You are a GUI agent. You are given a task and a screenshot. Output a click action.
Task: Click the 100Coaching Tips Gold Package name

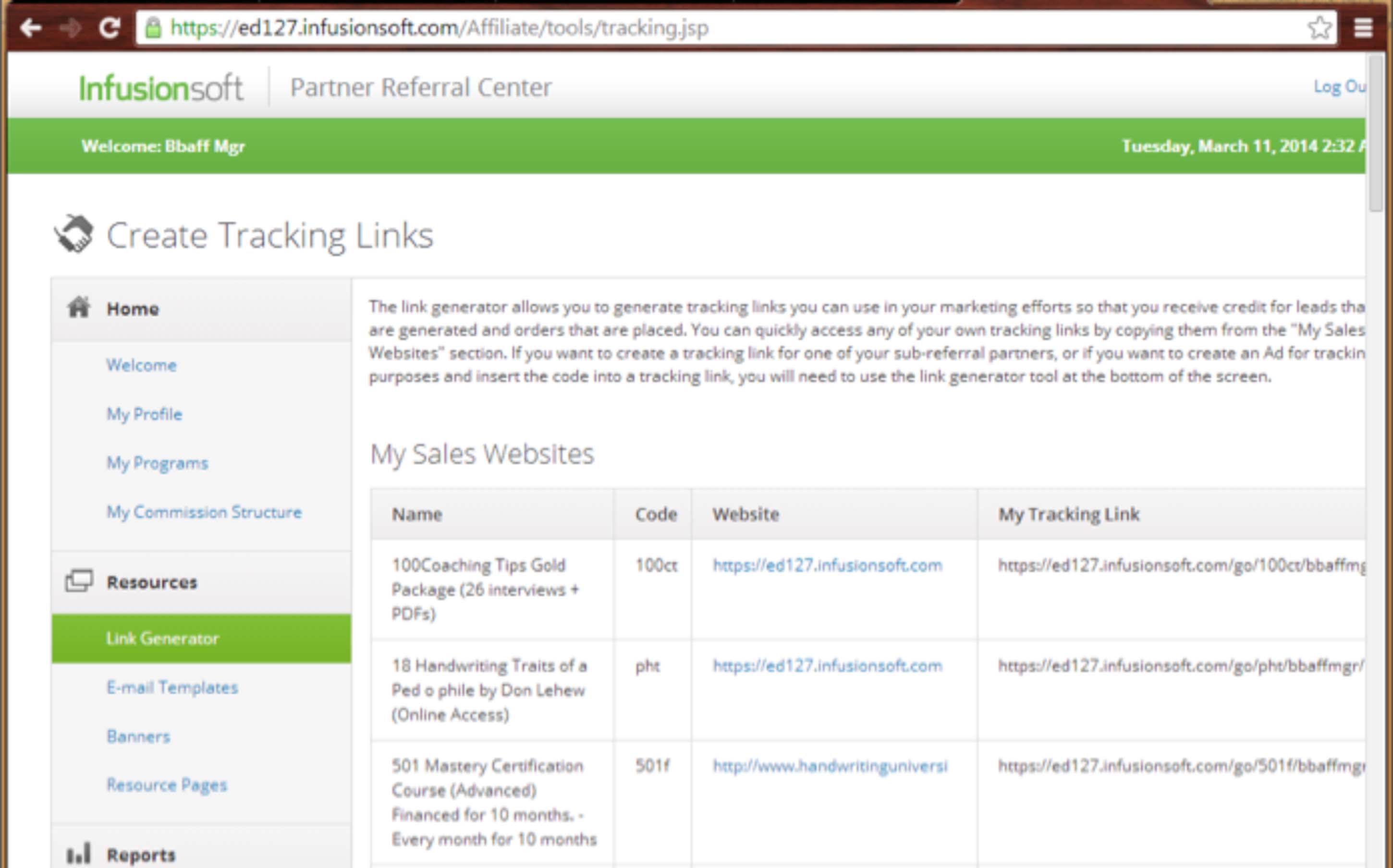point(485,590)
